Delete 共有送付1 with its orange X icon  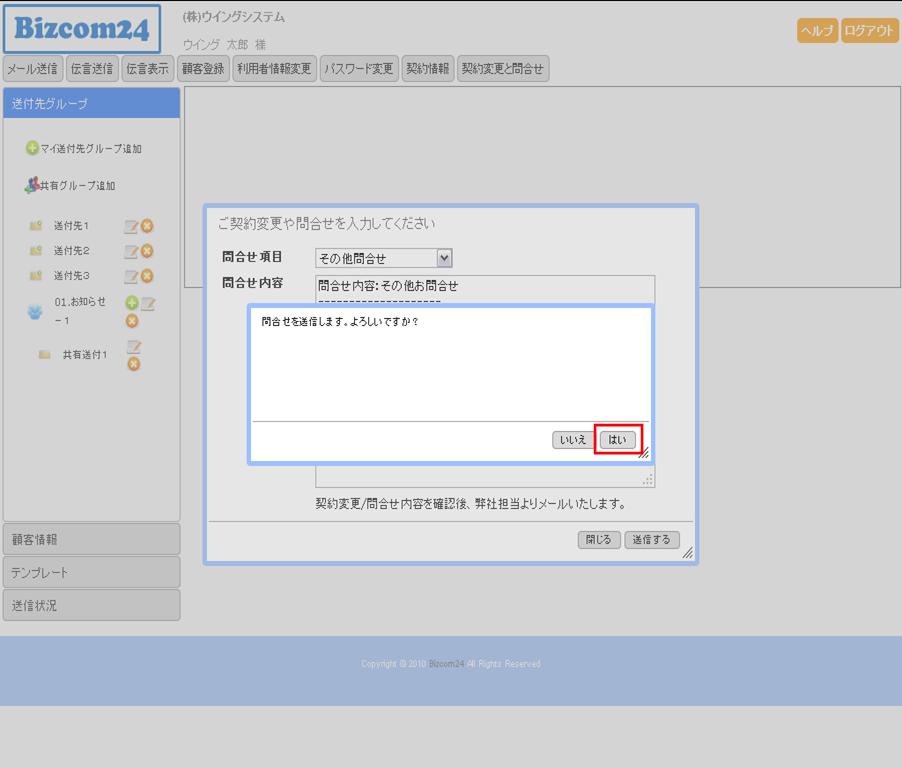coord(133,364)
